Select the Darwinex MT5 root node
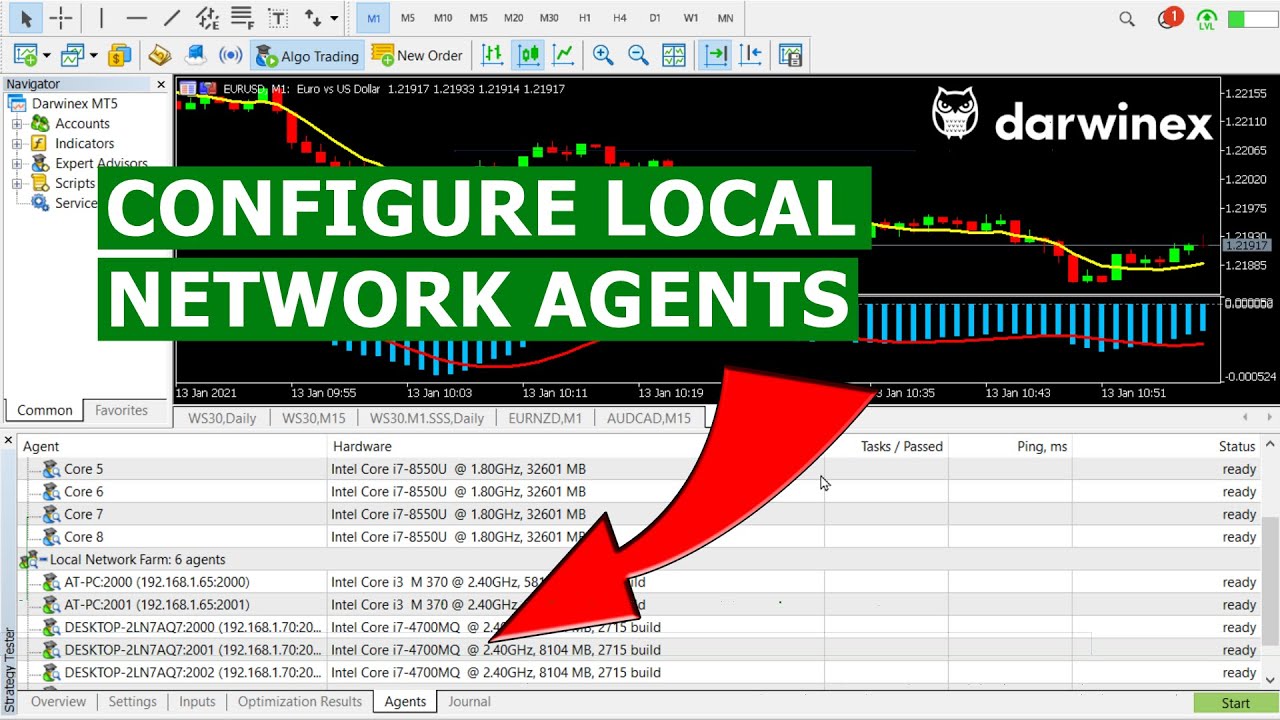Image resolution: width=1280 pixels, height=720 pixels. (61, 104)
